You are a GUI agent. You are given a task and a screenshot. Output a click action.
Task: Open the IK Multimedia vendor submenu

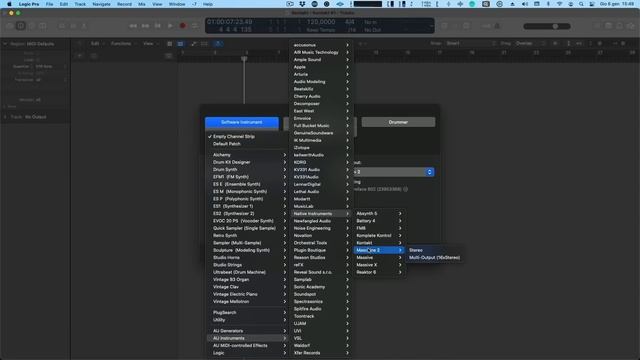(320, 140)
